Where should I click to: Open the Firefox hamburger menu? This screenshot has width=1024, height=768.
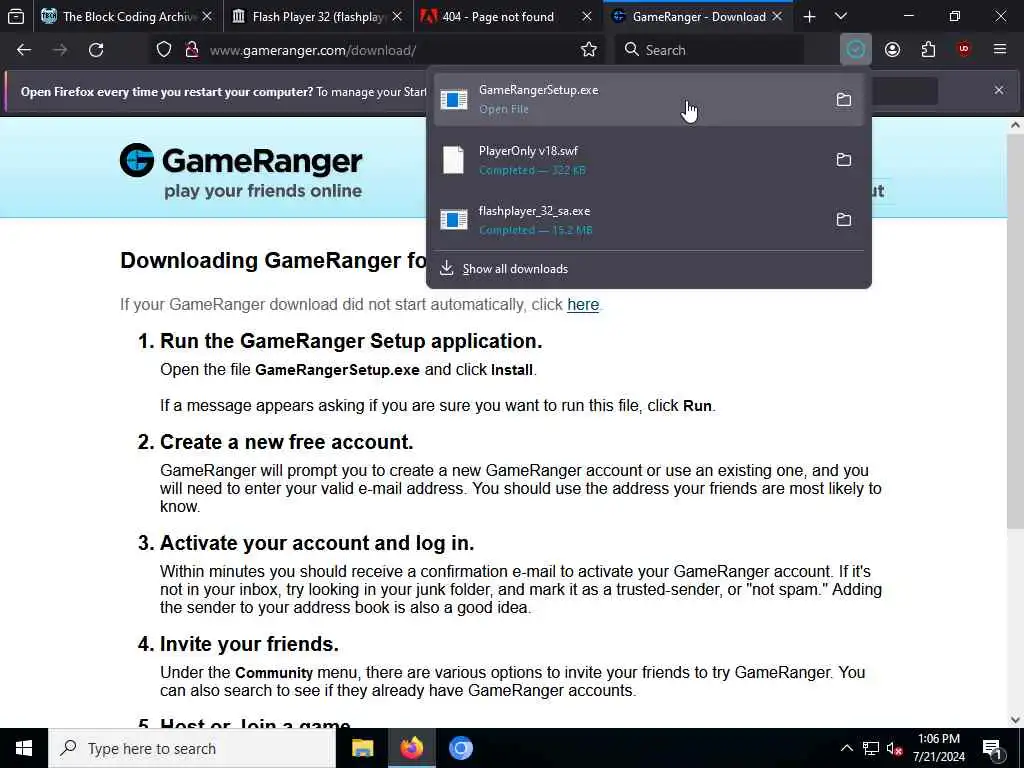tap(1000, 50)
